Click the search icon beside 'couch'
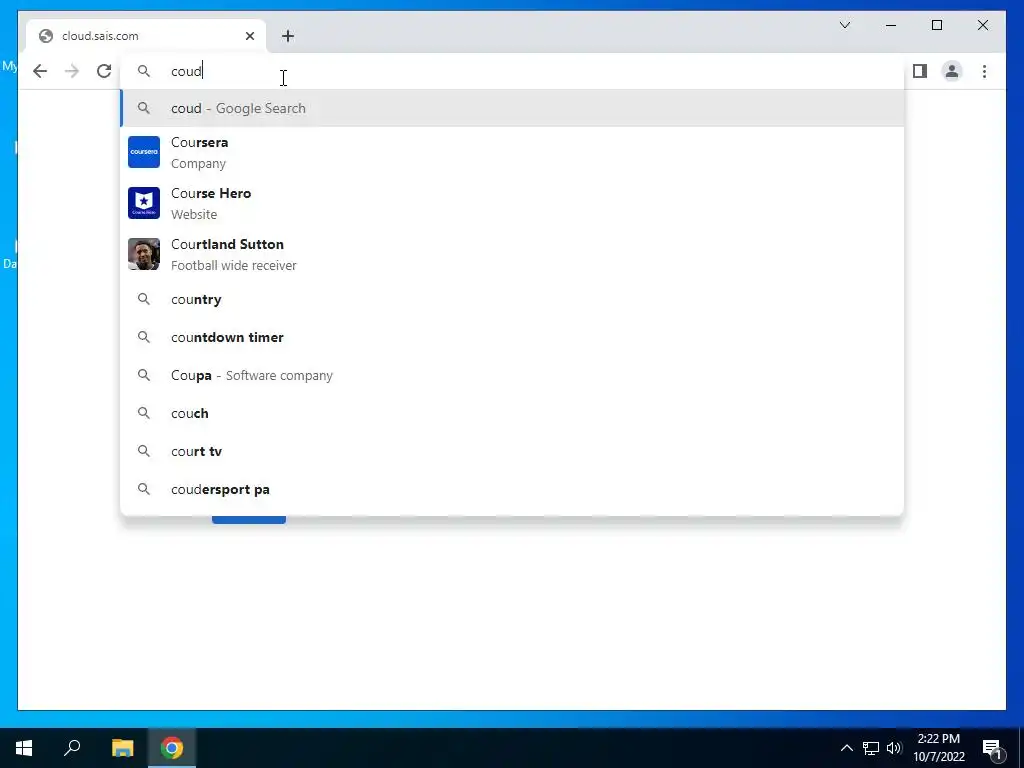 pos(144,413)
